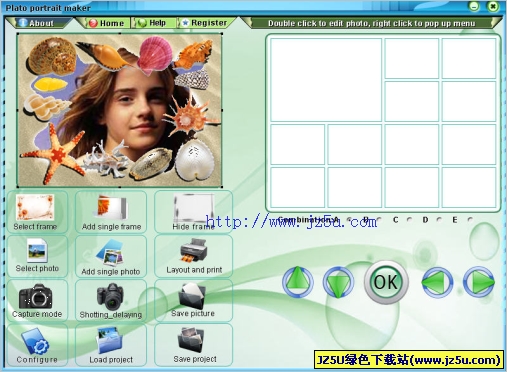
Task: Confirm with the round OK button
Action: click(x=386, y=282)
